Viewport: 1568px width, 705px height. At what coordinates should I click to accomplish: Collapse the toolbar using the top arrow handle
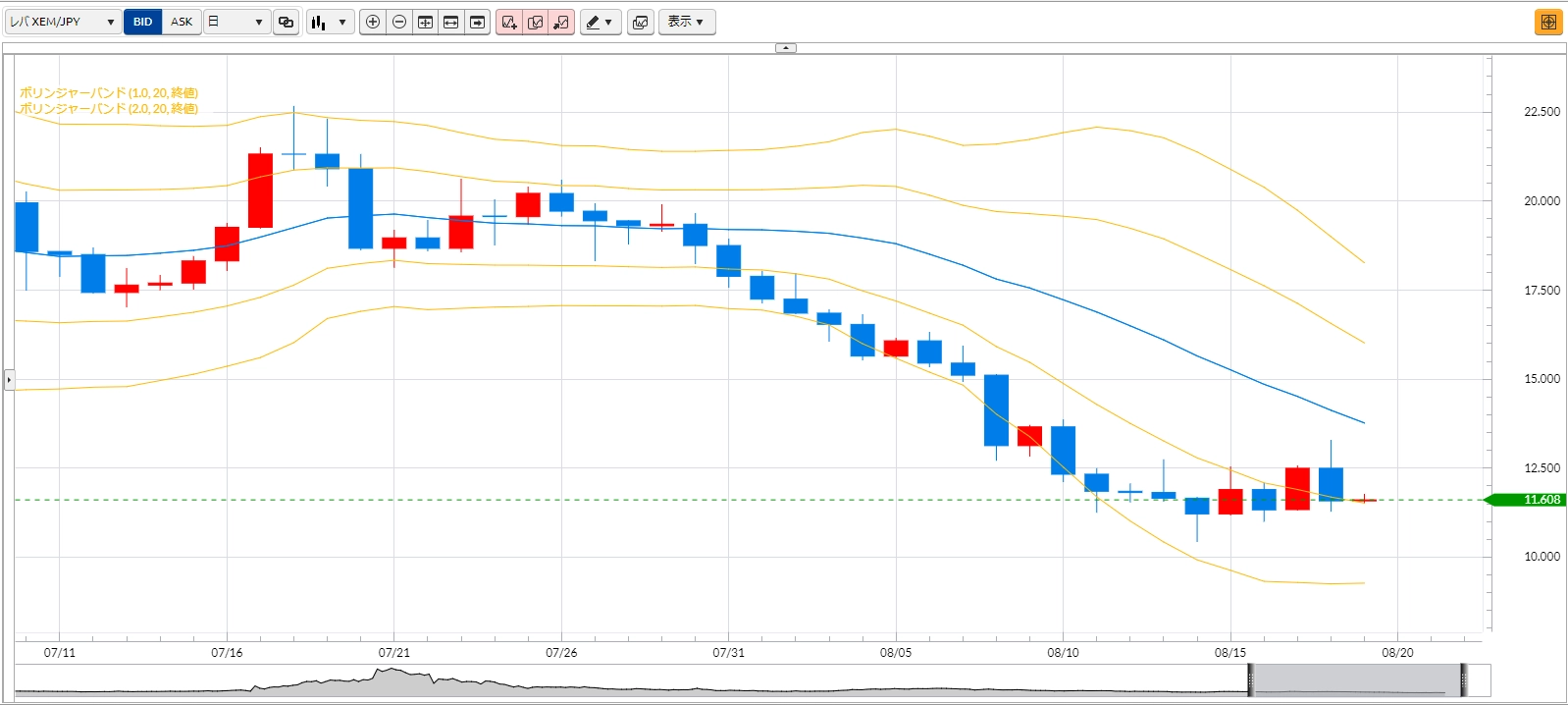(x=786, y=47)
